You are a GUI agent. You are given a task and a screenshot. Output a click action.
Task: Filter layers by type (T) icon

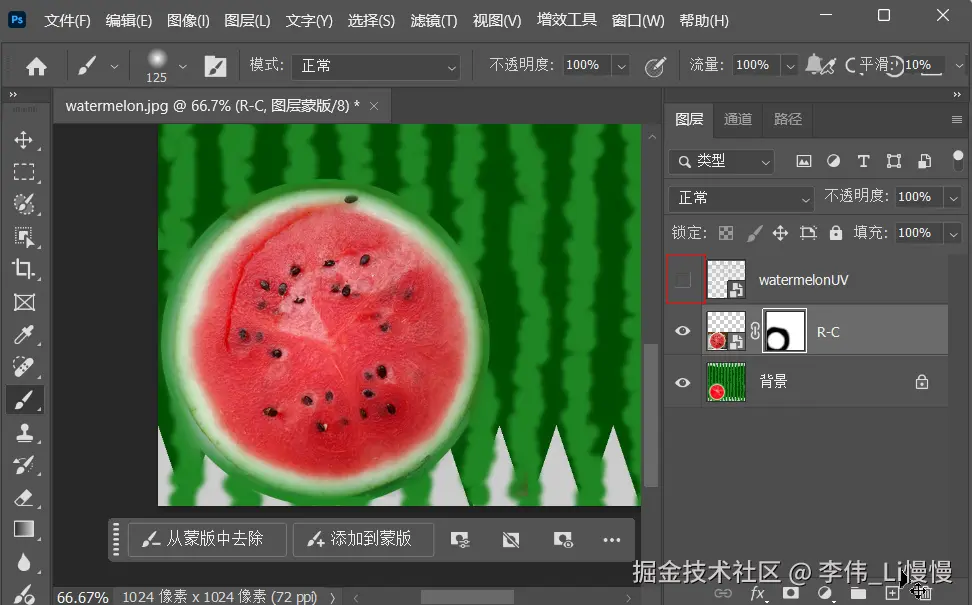(863, 161)
